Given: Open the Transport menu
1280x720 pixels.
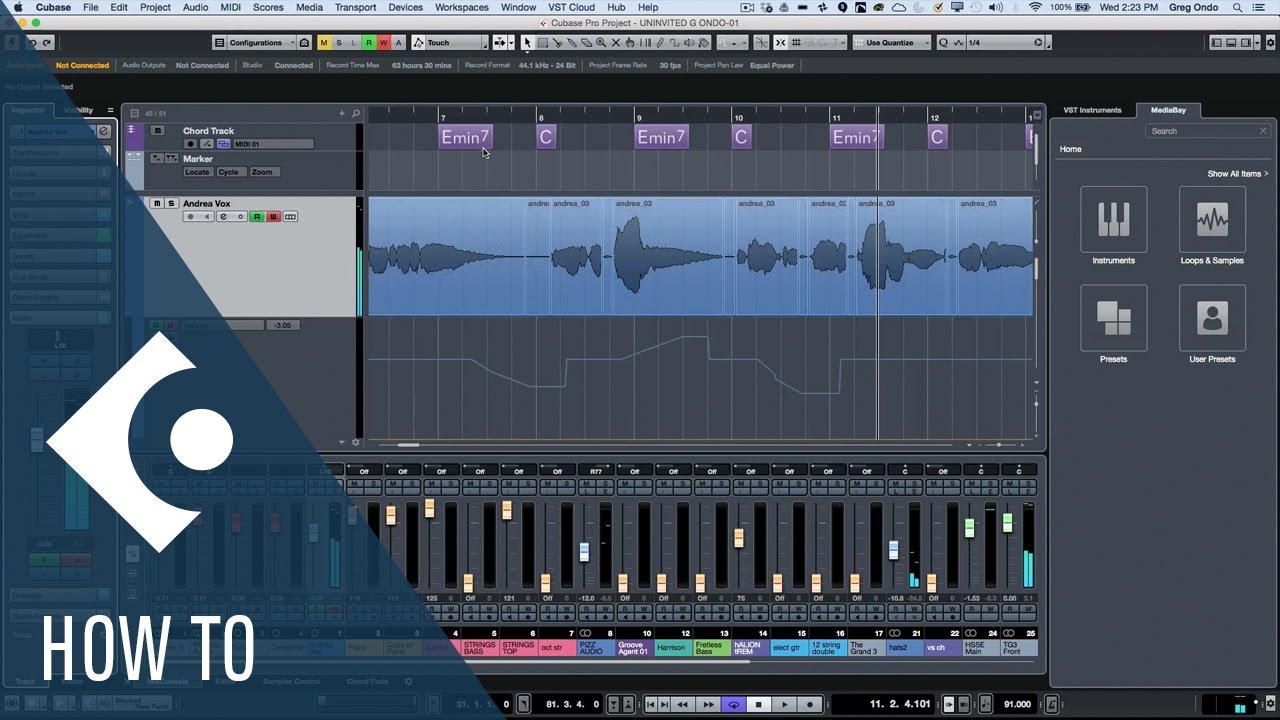Looking at the screenshot, I should [355, 7].
